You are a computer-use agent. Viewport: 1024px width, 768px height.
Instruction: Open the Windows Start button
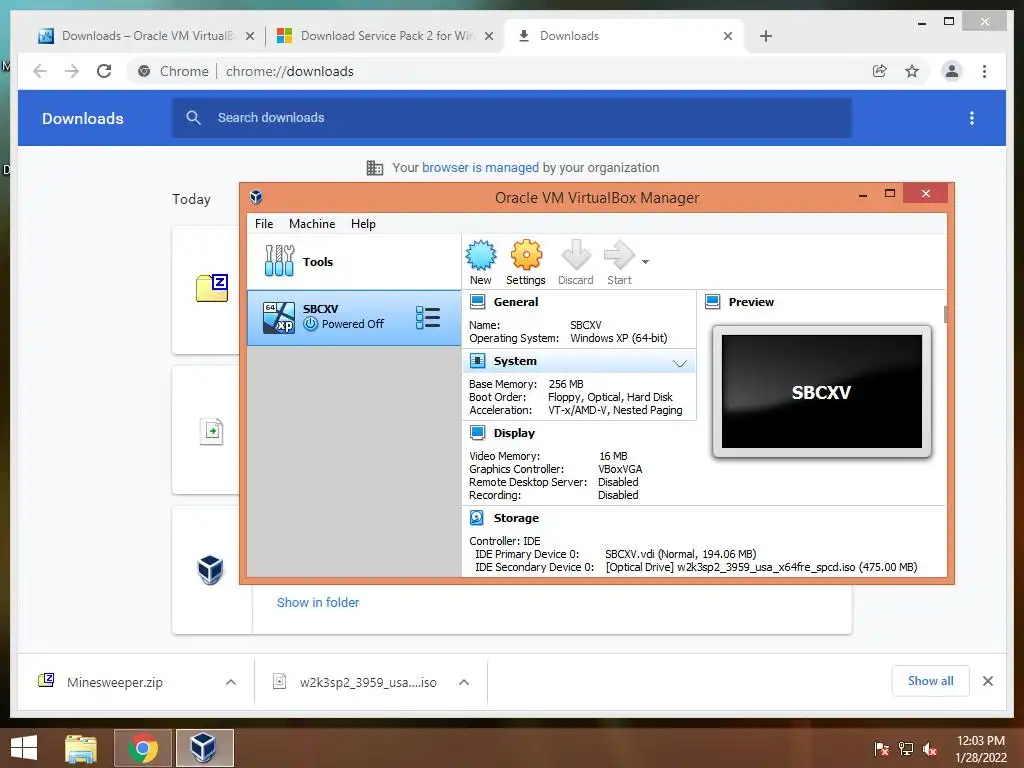24,748
